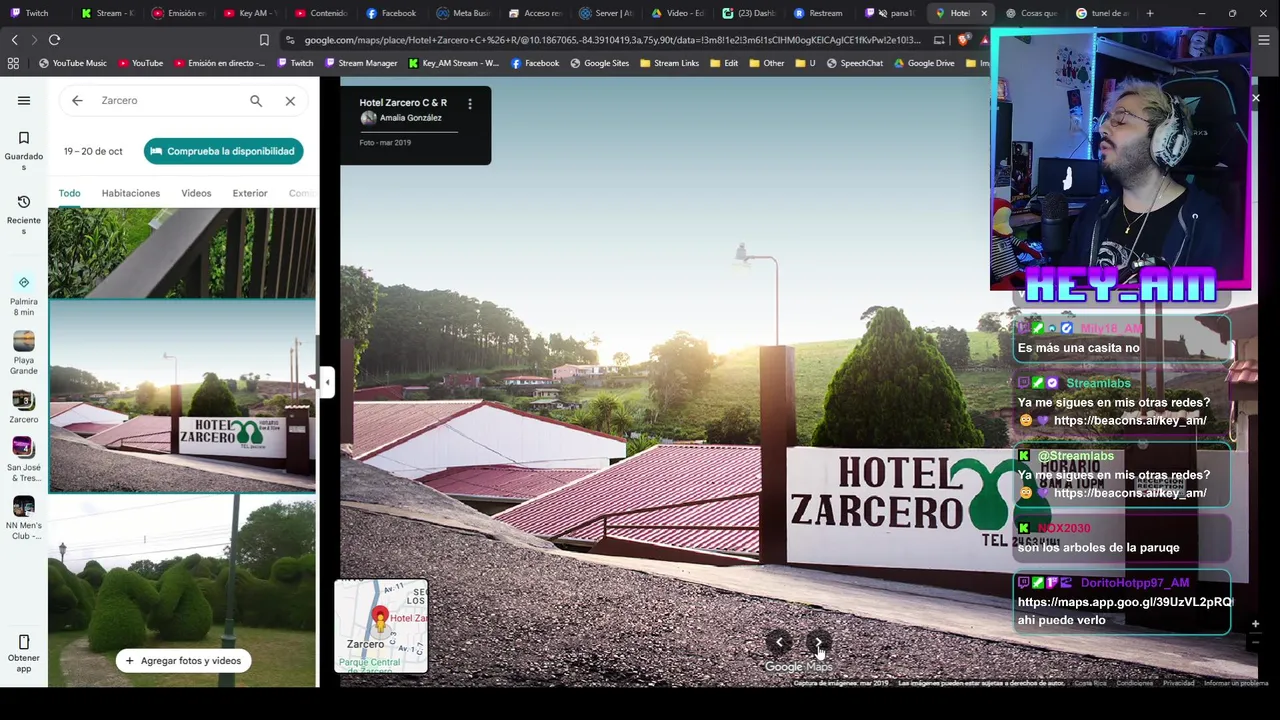
Task: Open browser apps grid icon
Action: (x=13, y=63)
